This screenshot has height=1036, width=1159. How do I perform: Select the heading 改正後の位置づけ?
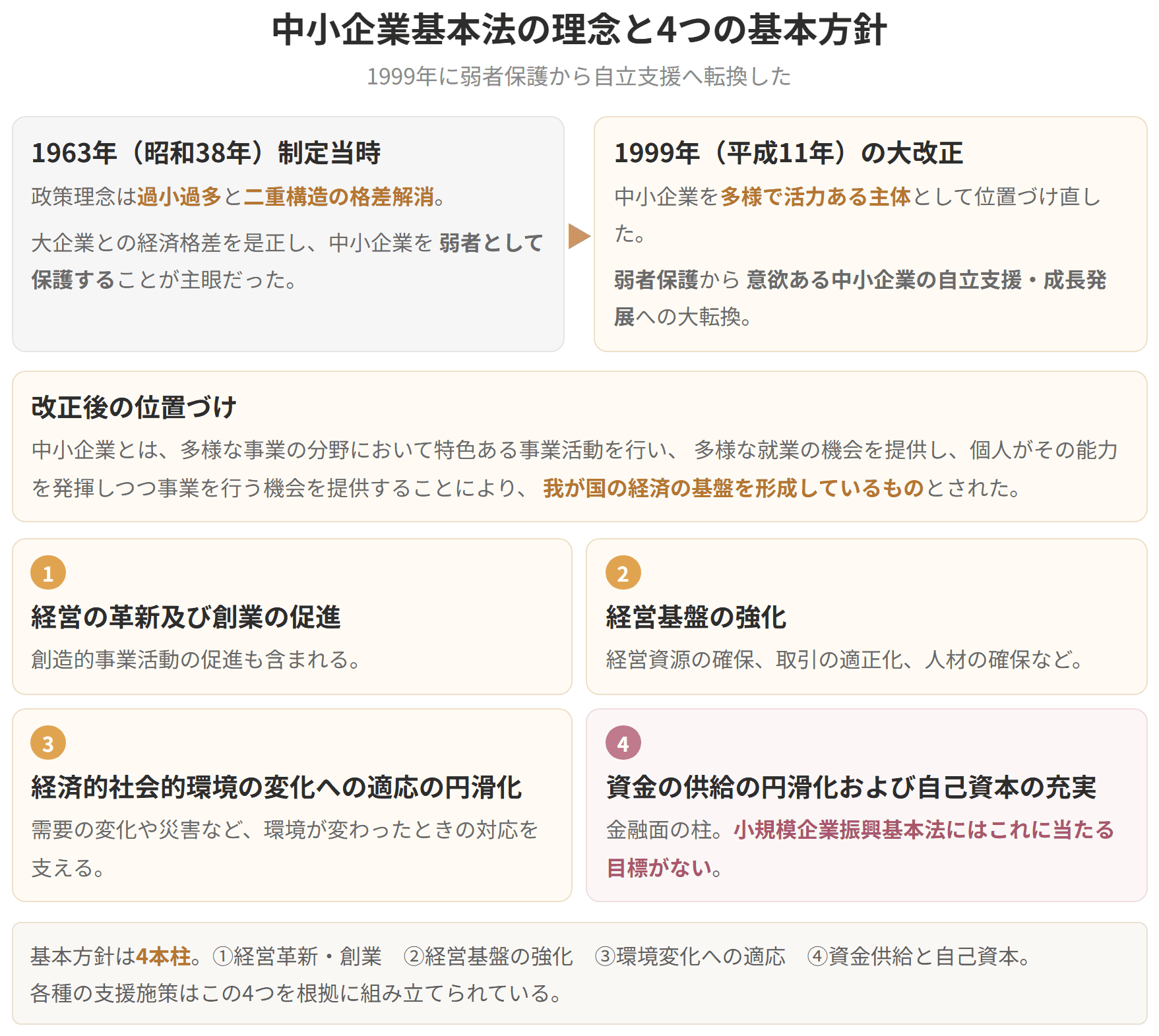tap(134, 407)
